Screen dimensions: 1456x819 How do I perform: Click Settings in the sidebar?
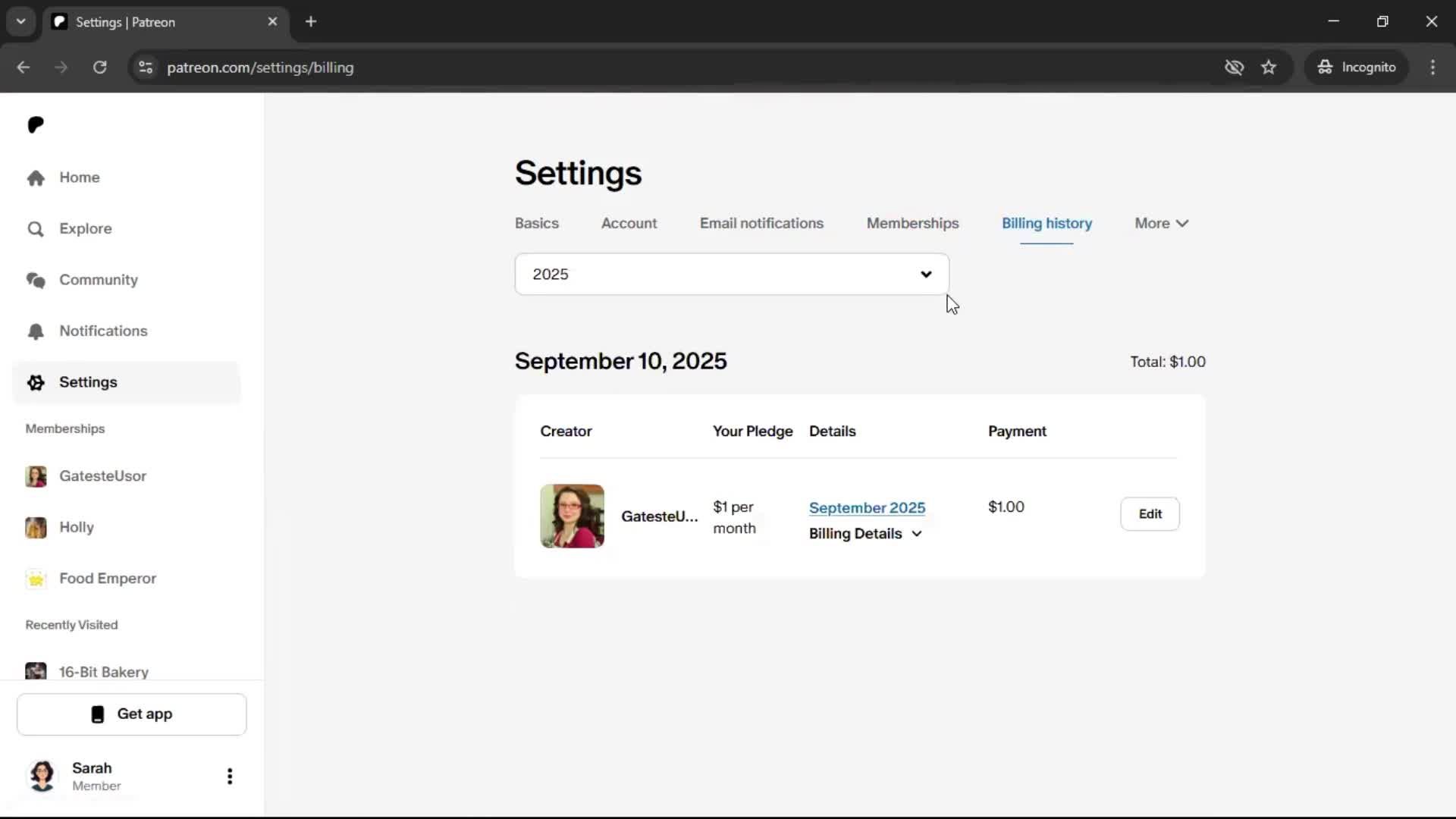point(127,382)
